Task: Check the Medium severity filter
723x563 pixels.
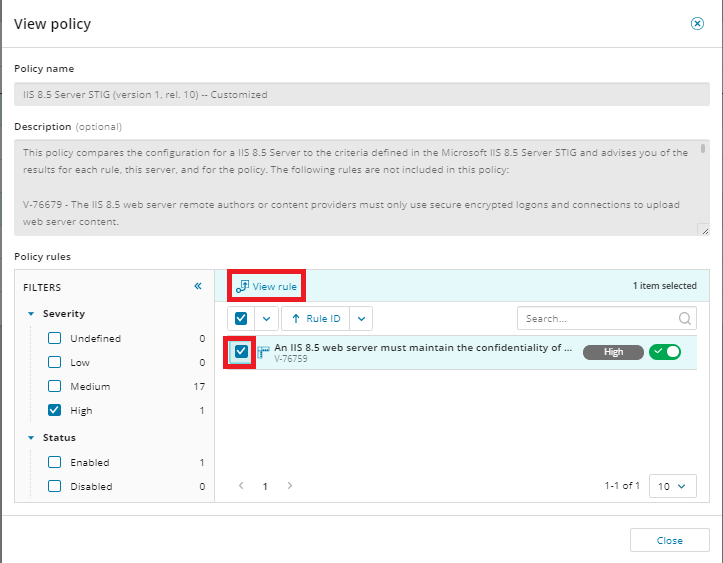Action: [56, 387]
